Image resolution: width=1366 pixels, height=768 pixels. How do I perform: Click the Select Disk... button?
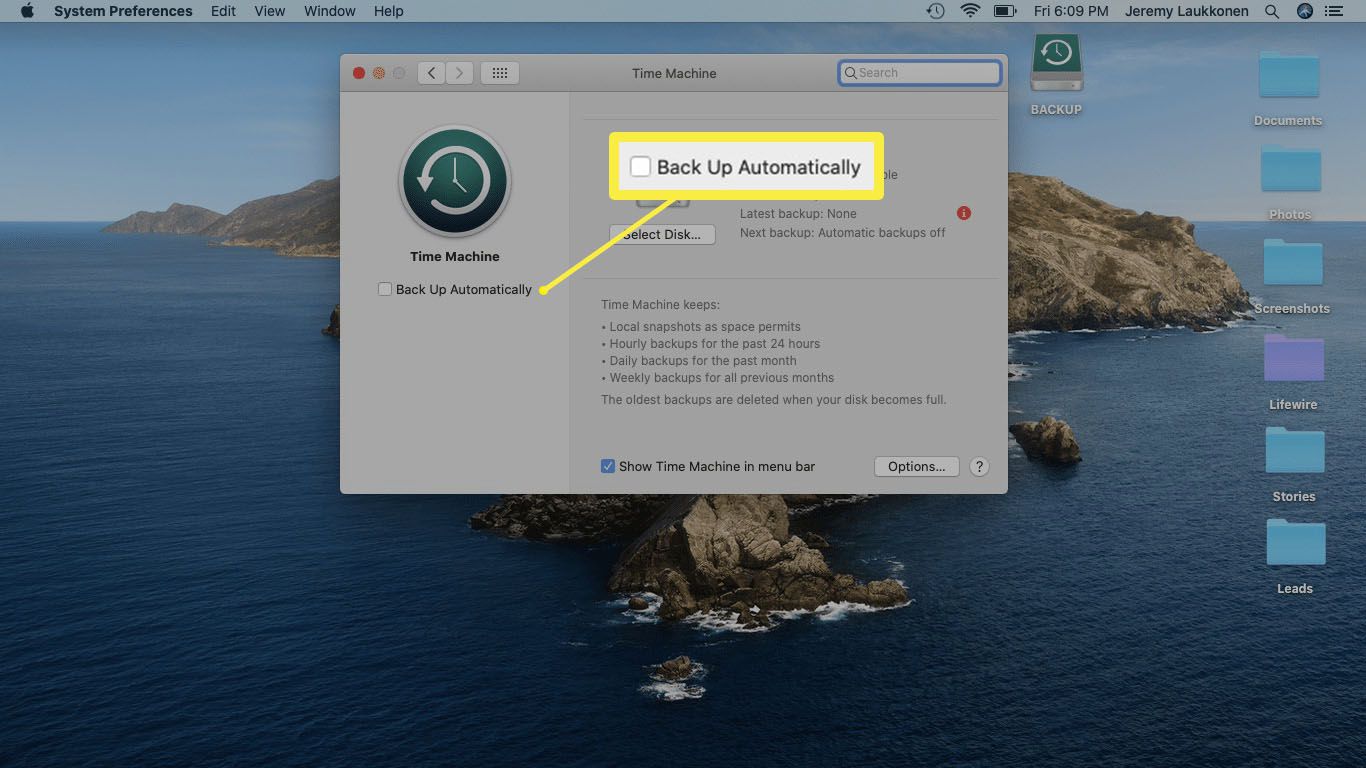pyautogui.click(x=662, y=235)
